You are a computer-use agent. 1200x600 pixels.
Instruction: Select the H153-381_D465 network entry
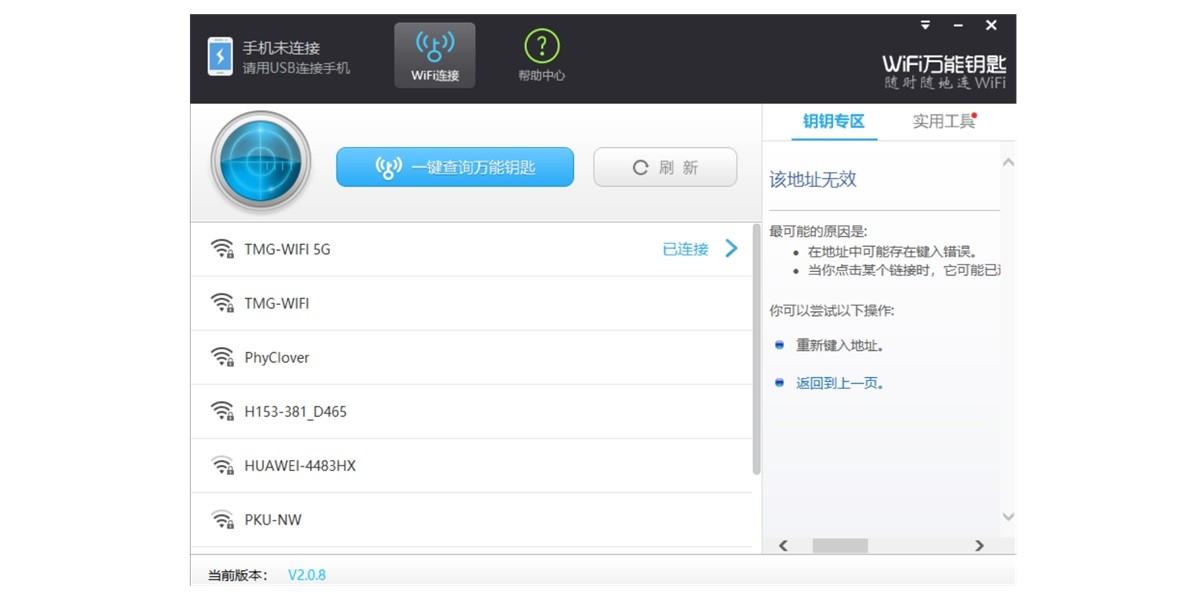295,411
